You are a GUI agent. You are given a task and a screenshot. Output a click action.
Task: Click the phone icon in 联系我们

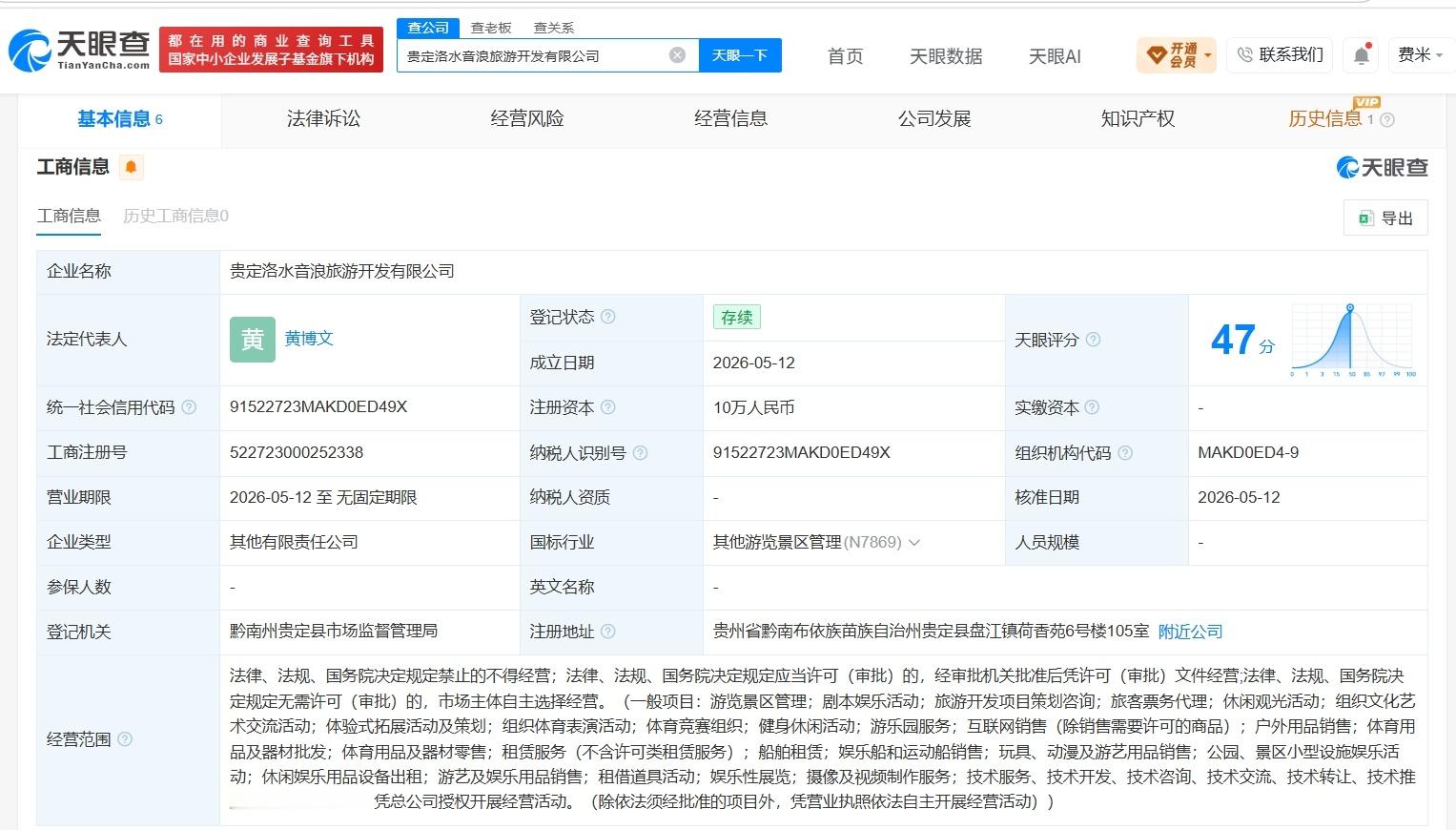click(1244, 55)
